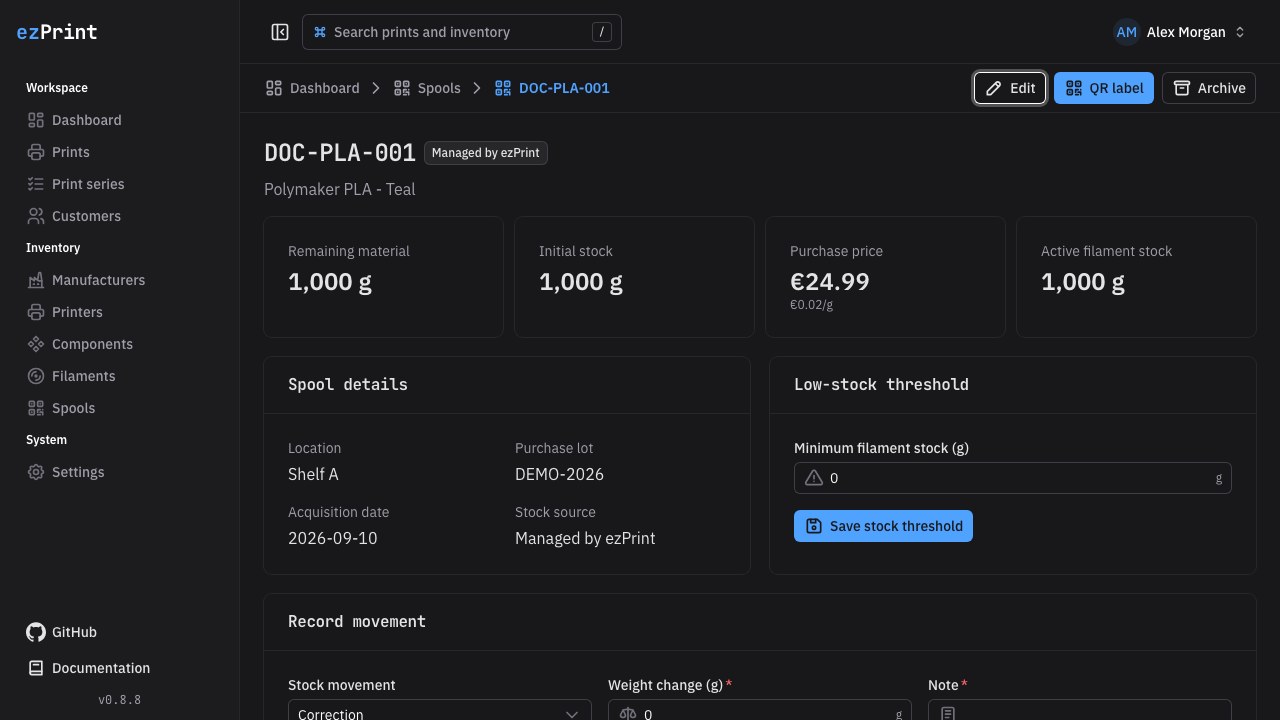Click the Edit button
The height and width of the screenshot is (720, 1280).
(x=1010, y=88)
